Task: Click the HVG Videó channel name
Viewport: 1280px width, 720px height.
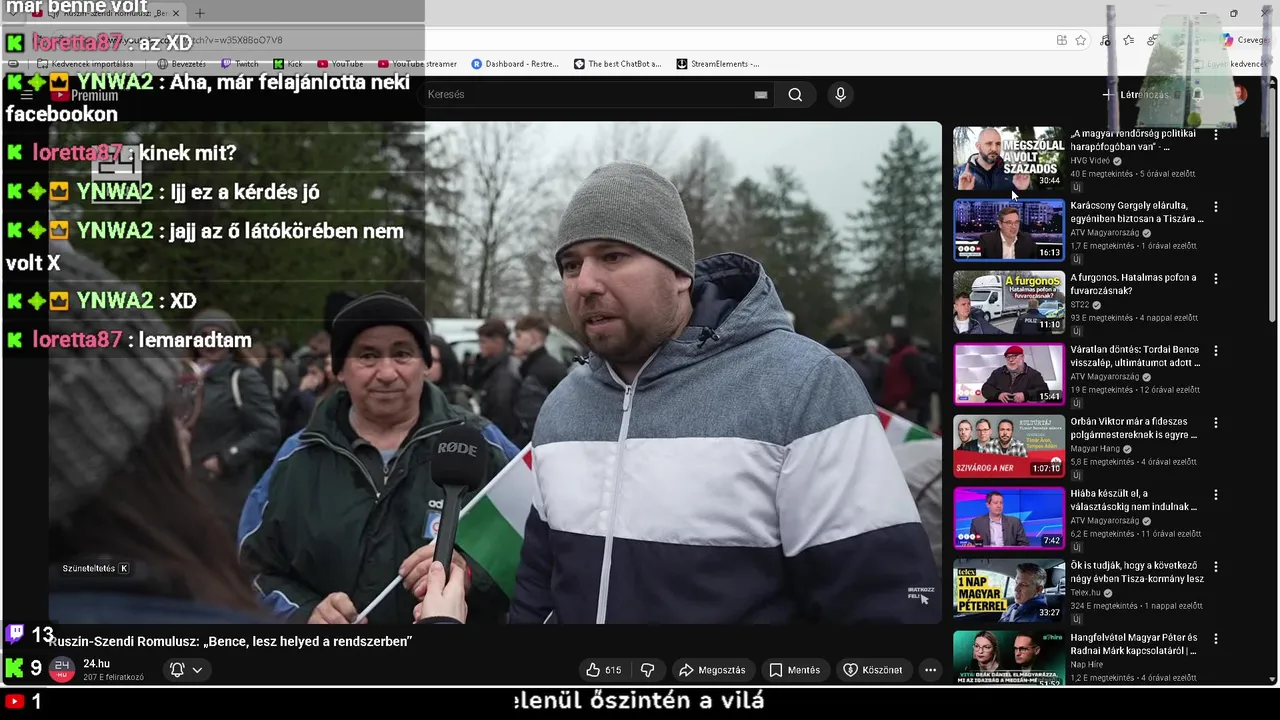Action: (x=1090, y=161)
